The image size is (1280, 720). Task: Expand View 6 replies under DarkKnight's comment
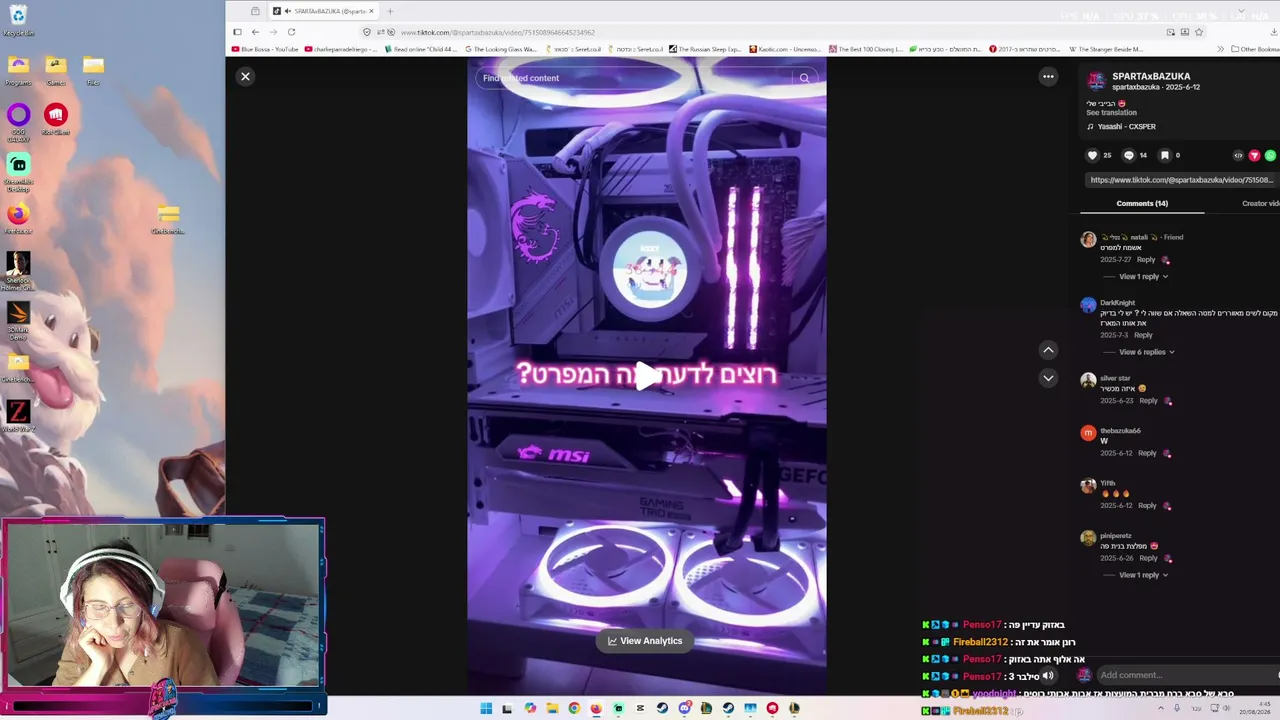(x=1146, y=352)
